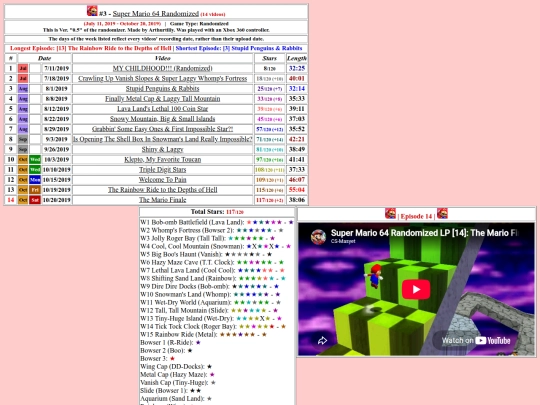Click the W13 Tiny-Huge Island (Wet-Dry) row

coord(211,318)
